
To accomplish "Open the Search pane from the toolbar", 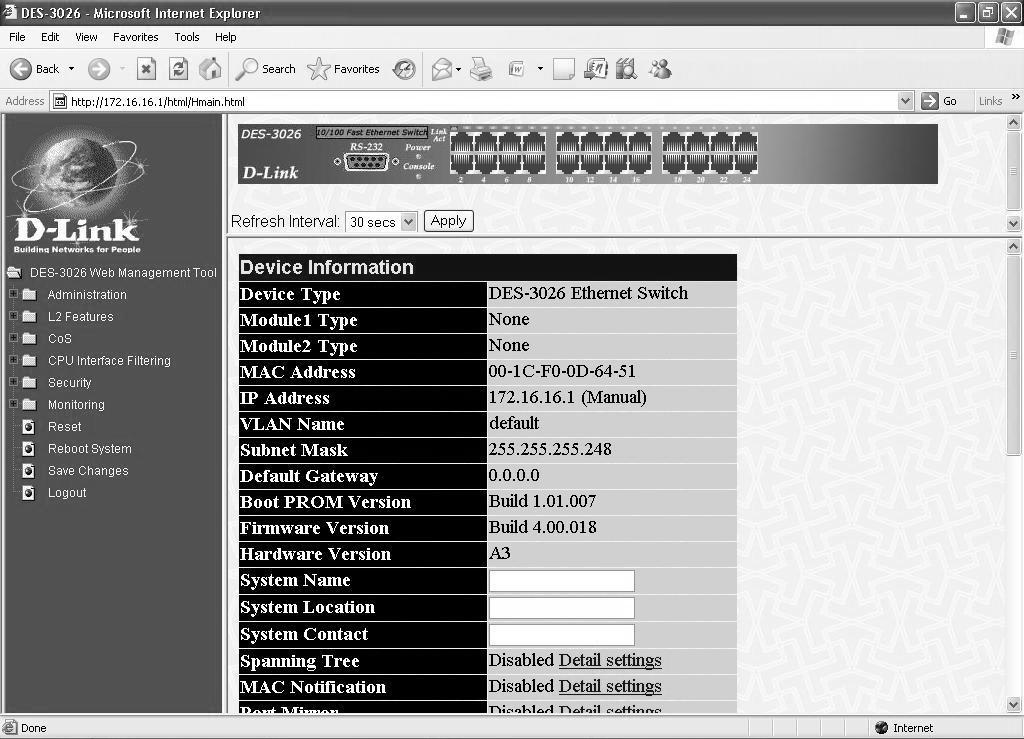I will [x=265, y=69].
